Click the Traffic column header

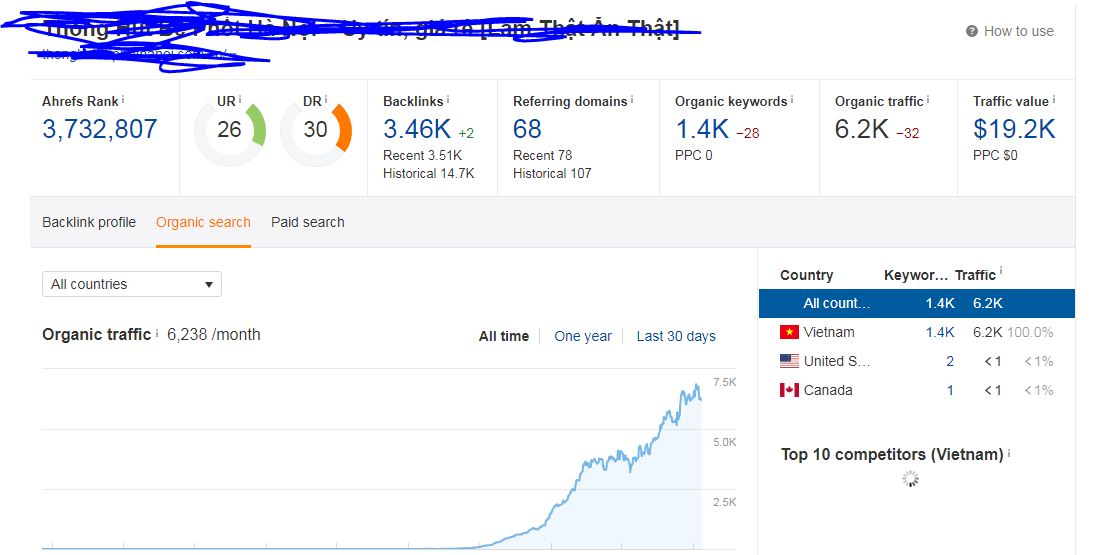click(x=975, y=275)
